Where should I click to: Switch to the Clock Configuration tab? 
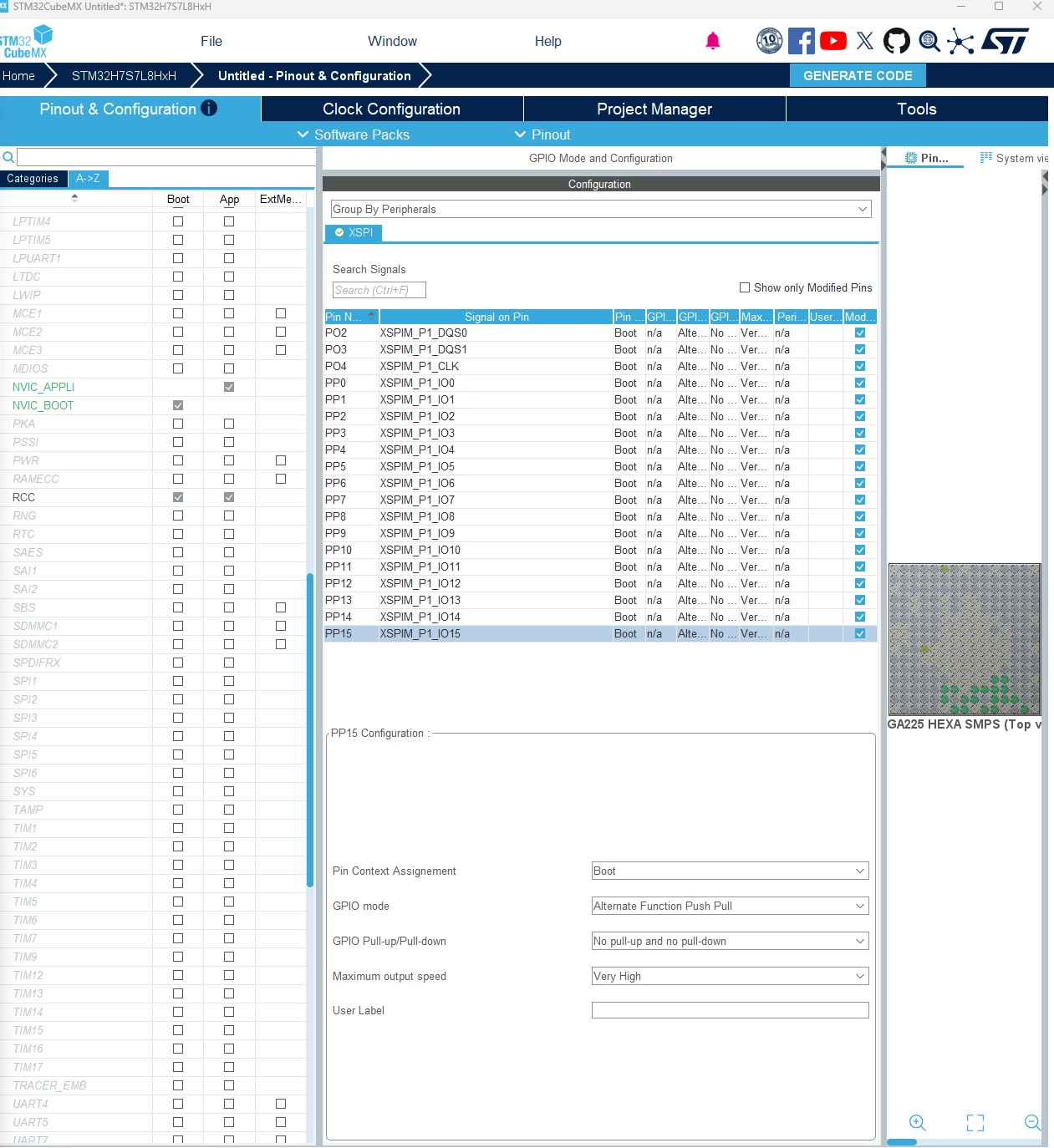tap(392, 109)
